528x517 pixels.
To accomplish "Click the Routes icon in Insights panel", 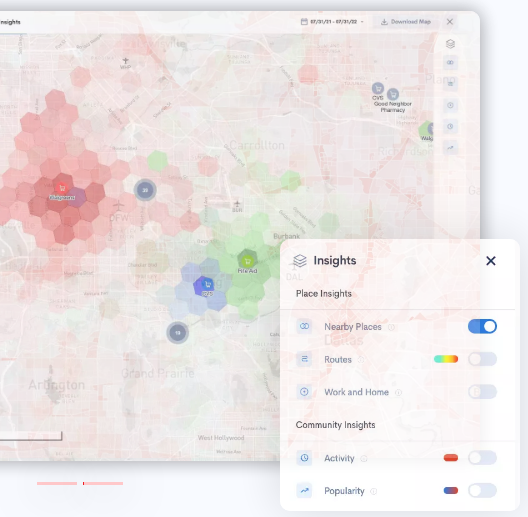I will pos(304,359).
